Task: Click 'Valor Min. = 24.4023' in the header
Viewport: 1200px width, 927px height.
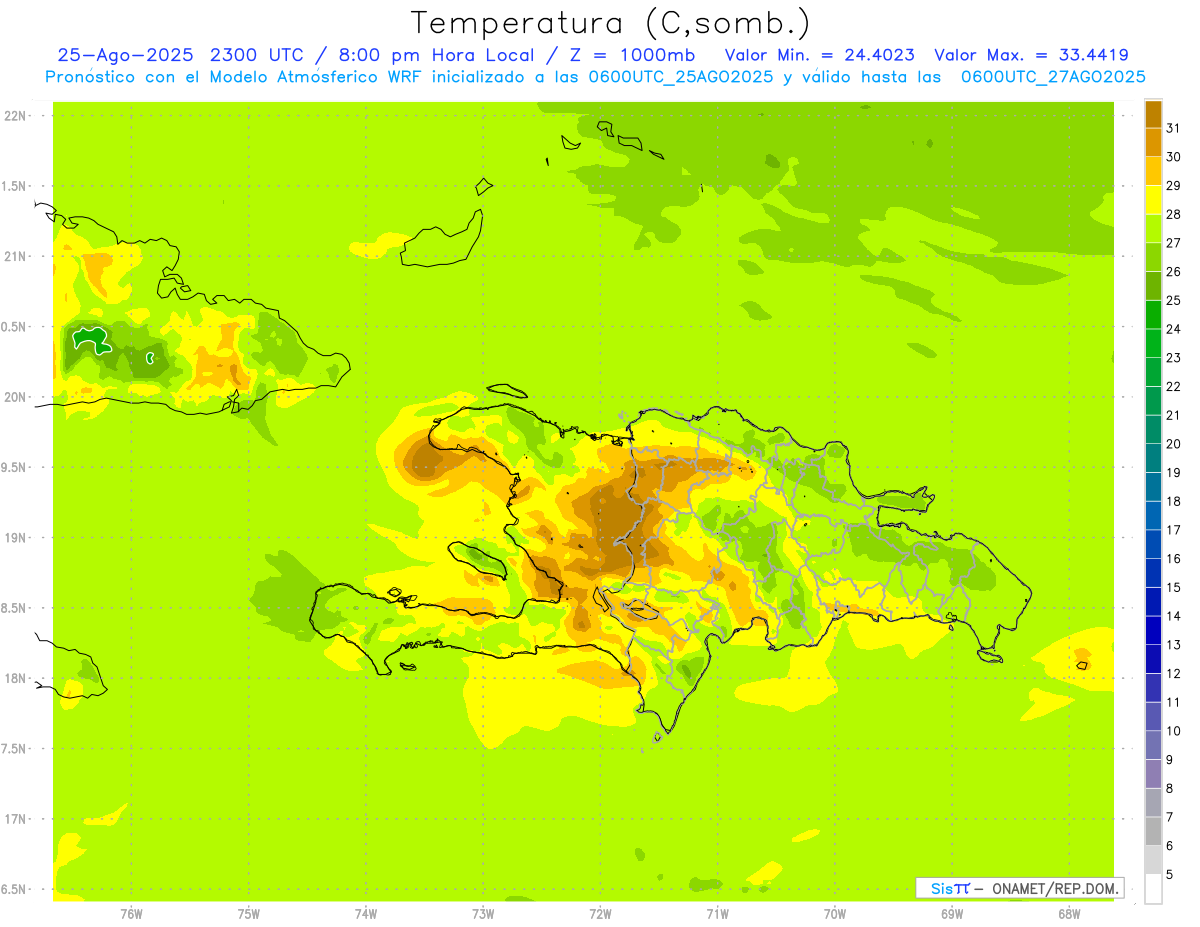Action: (819, 55)
